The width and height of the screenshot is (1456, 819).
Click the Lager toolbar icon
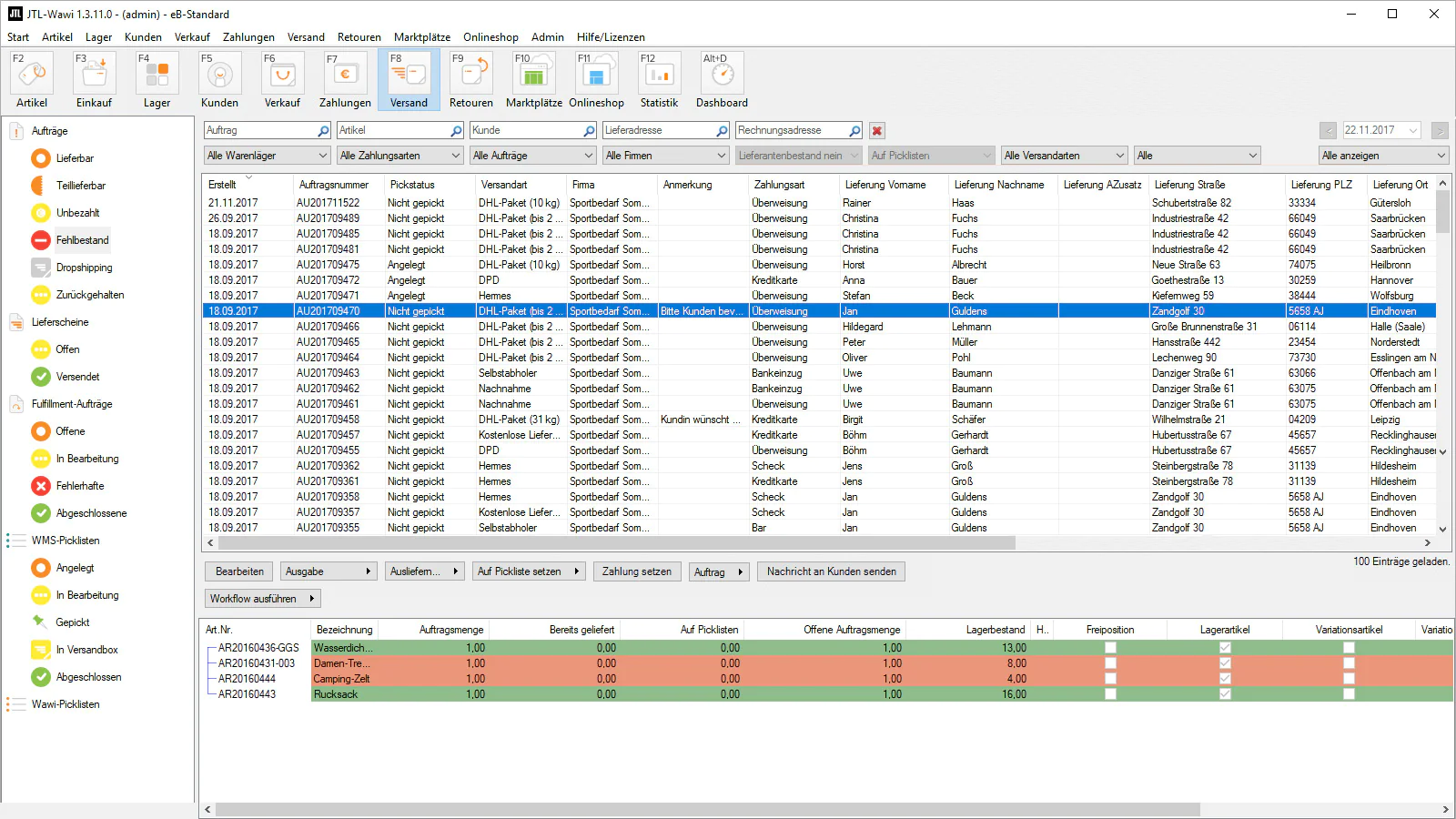click(157, 75)
